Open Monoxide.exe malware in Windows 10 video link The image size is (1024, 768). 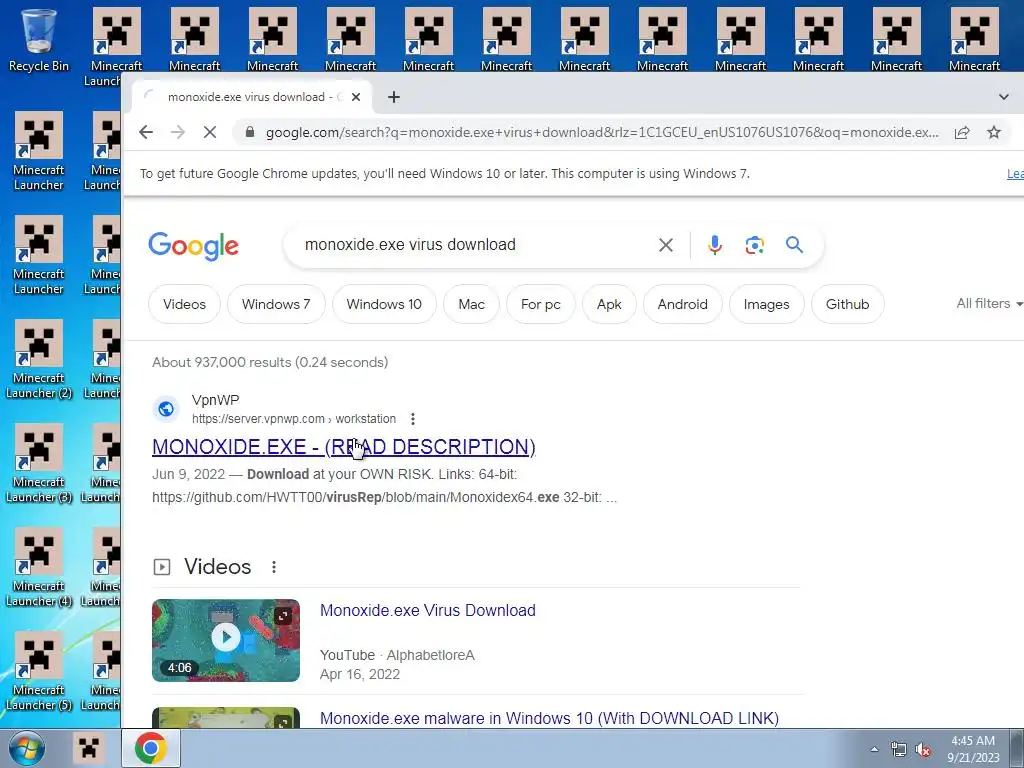pyautogui.click(x=549, y=718)
